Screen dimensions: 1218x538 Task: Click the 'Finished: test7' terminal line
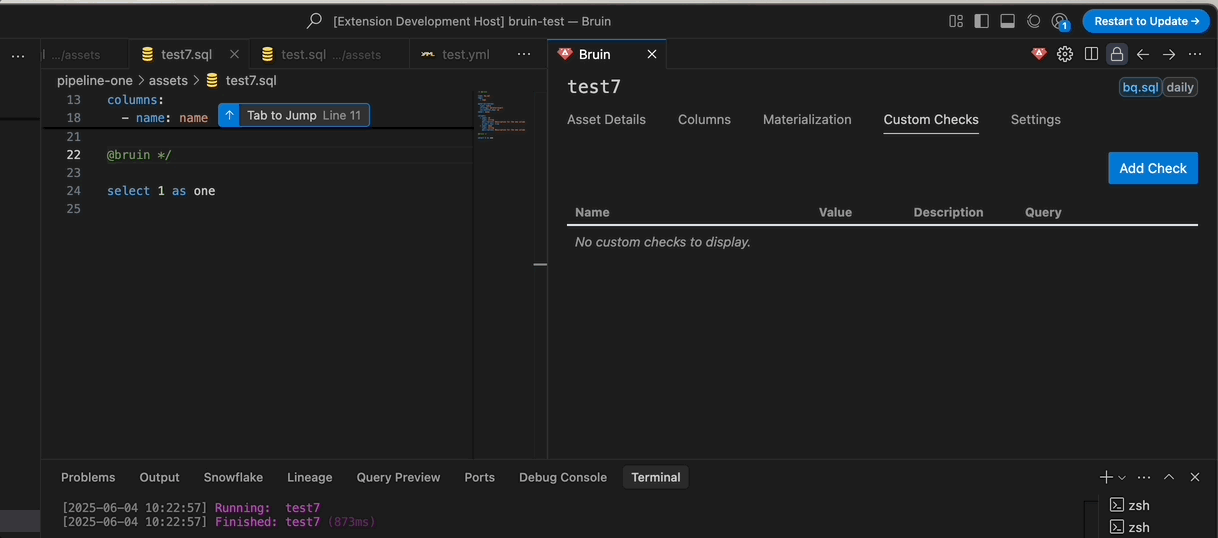pyautogui.click(x=218, y=522)
